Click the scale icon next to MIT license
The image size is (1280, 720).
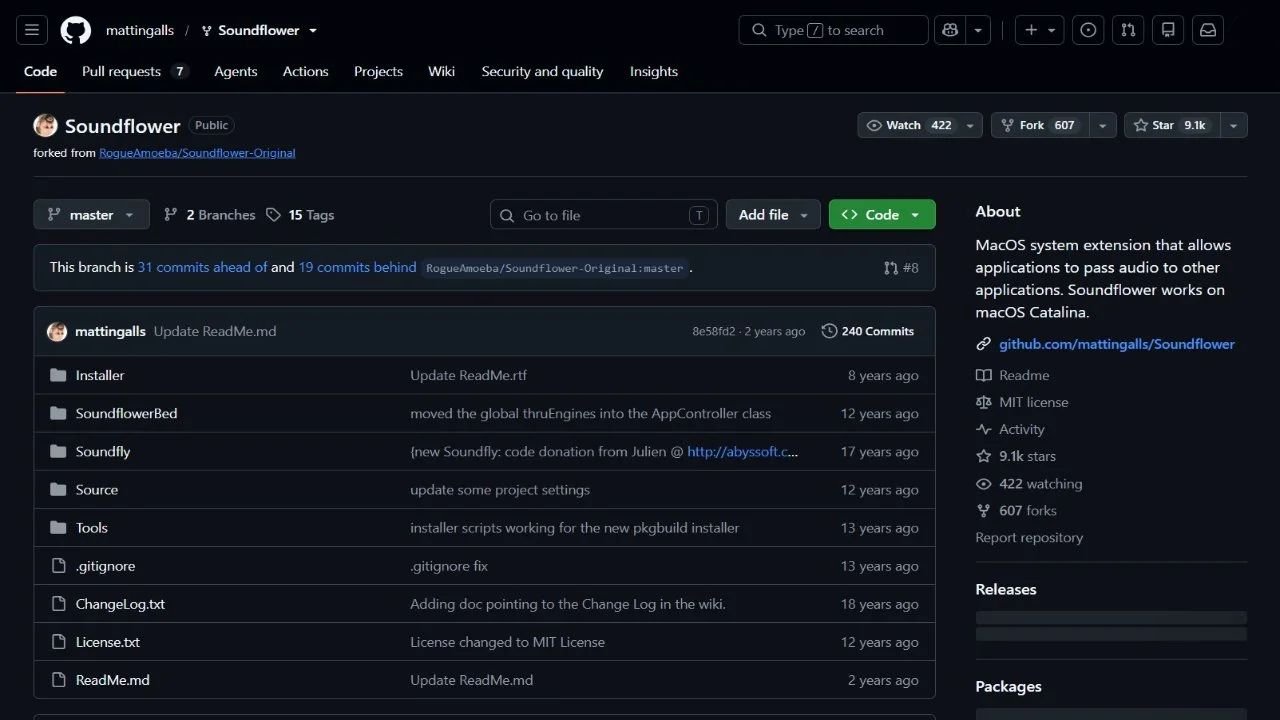pos(983,402)
